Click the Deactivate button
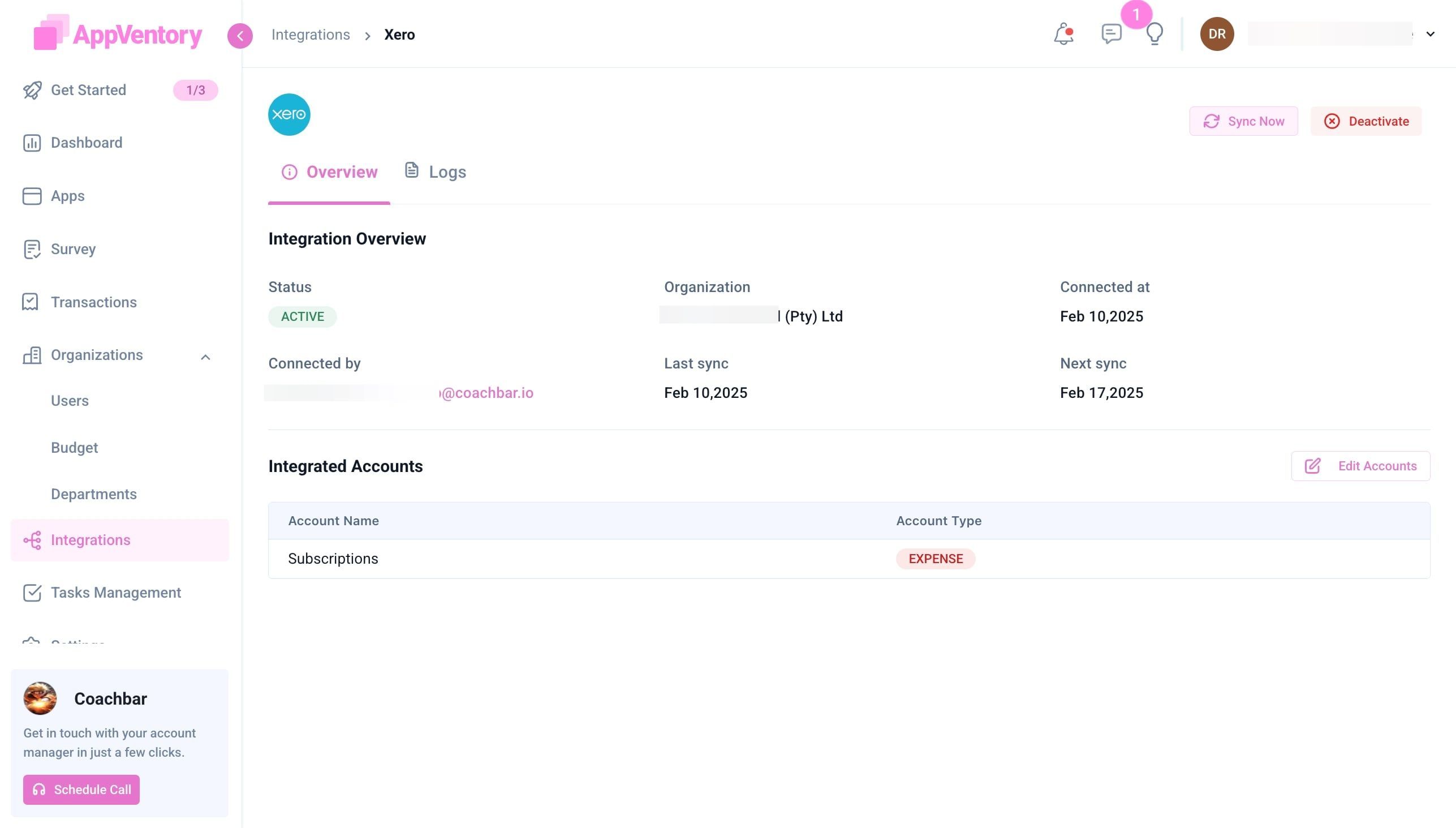 [x=1365, y=121]
